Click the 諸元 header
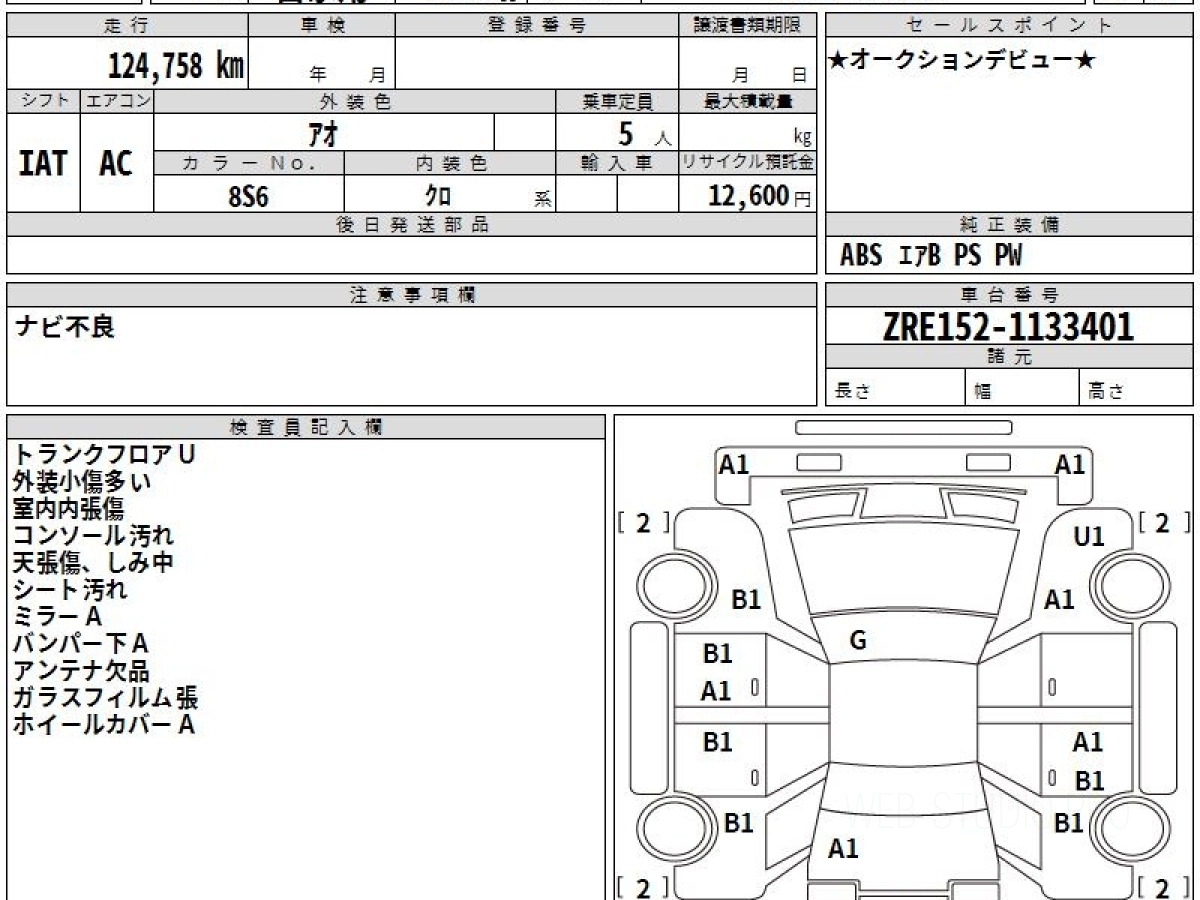This screenshot has height=900, width=1200. pyautogui.click(x=1009, y=357)
